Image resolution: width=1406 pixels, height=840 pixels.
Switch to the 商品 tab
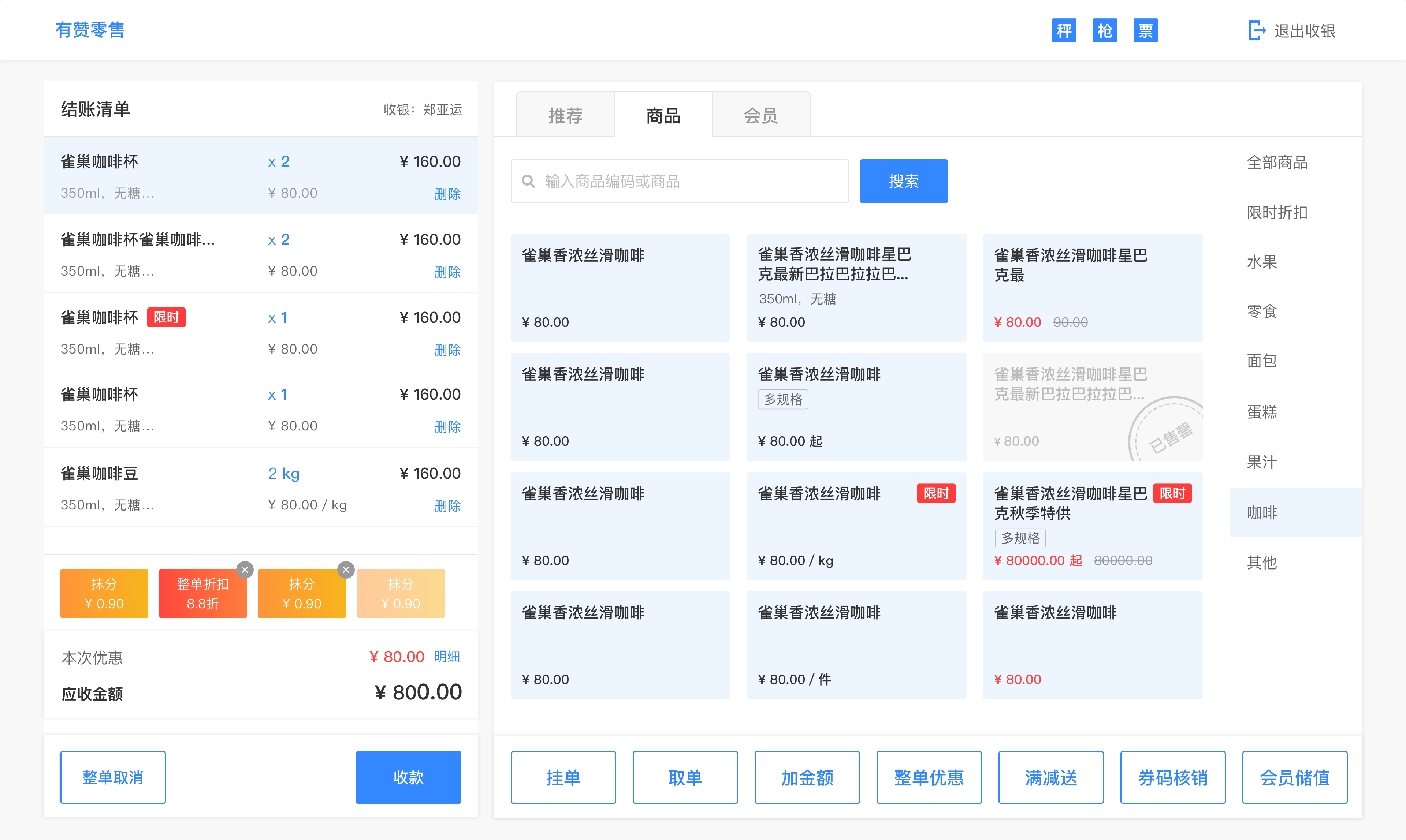(663, 115)
